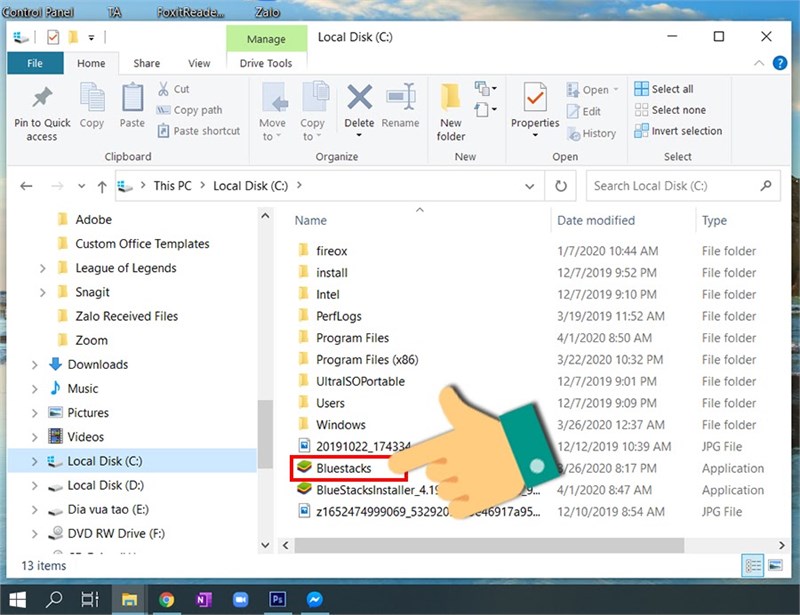The image size is (800, 615).
Task: Click the Up arrow navigation button
Action: 102,186
